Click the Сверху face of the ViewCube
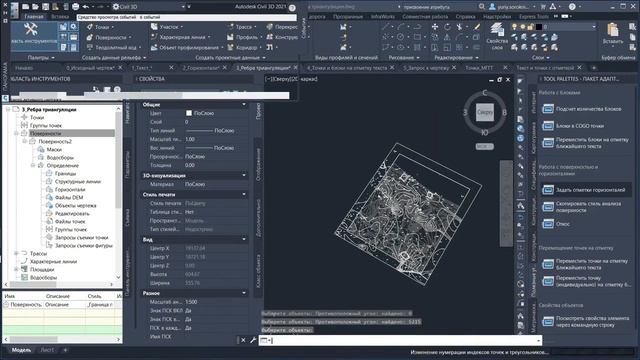The height and width of the screenshot is (360, 640). tap(485, 112)
